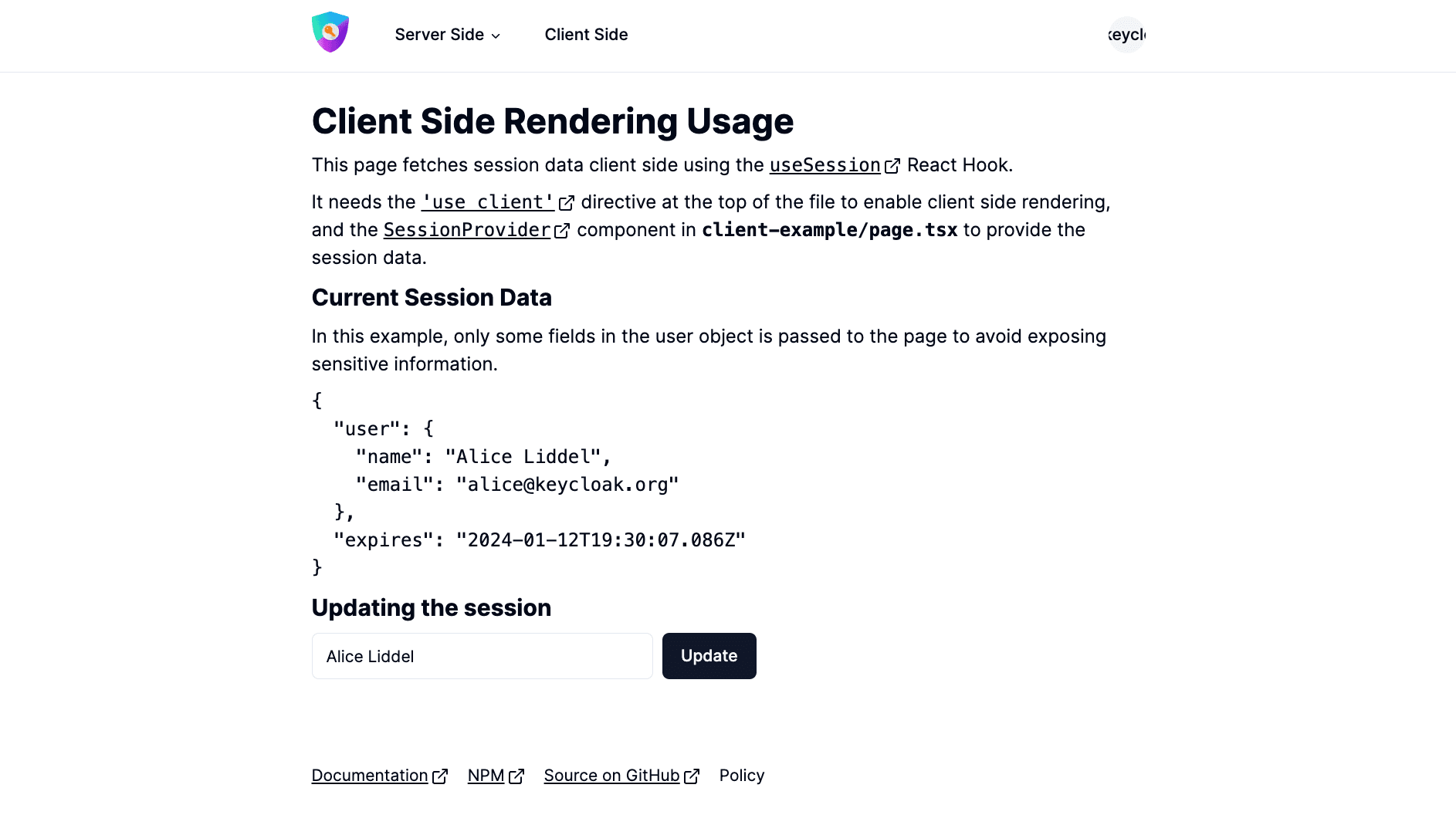Click the external-link icon after useSession

click(x=892, y=166)
